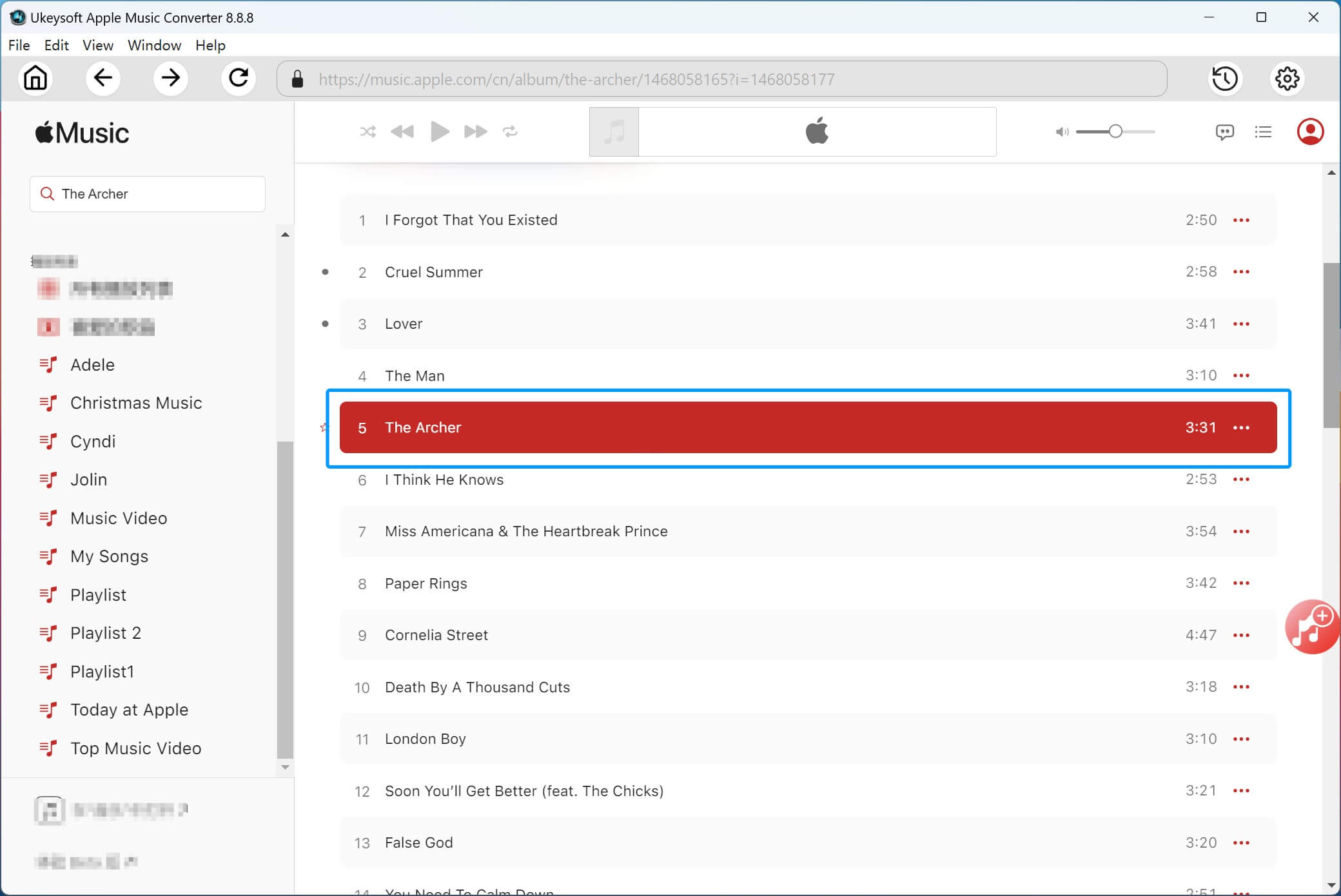This screenshot has width=1341, height=896.
Task: Open settings gear icon
Action: (1287, 79)
